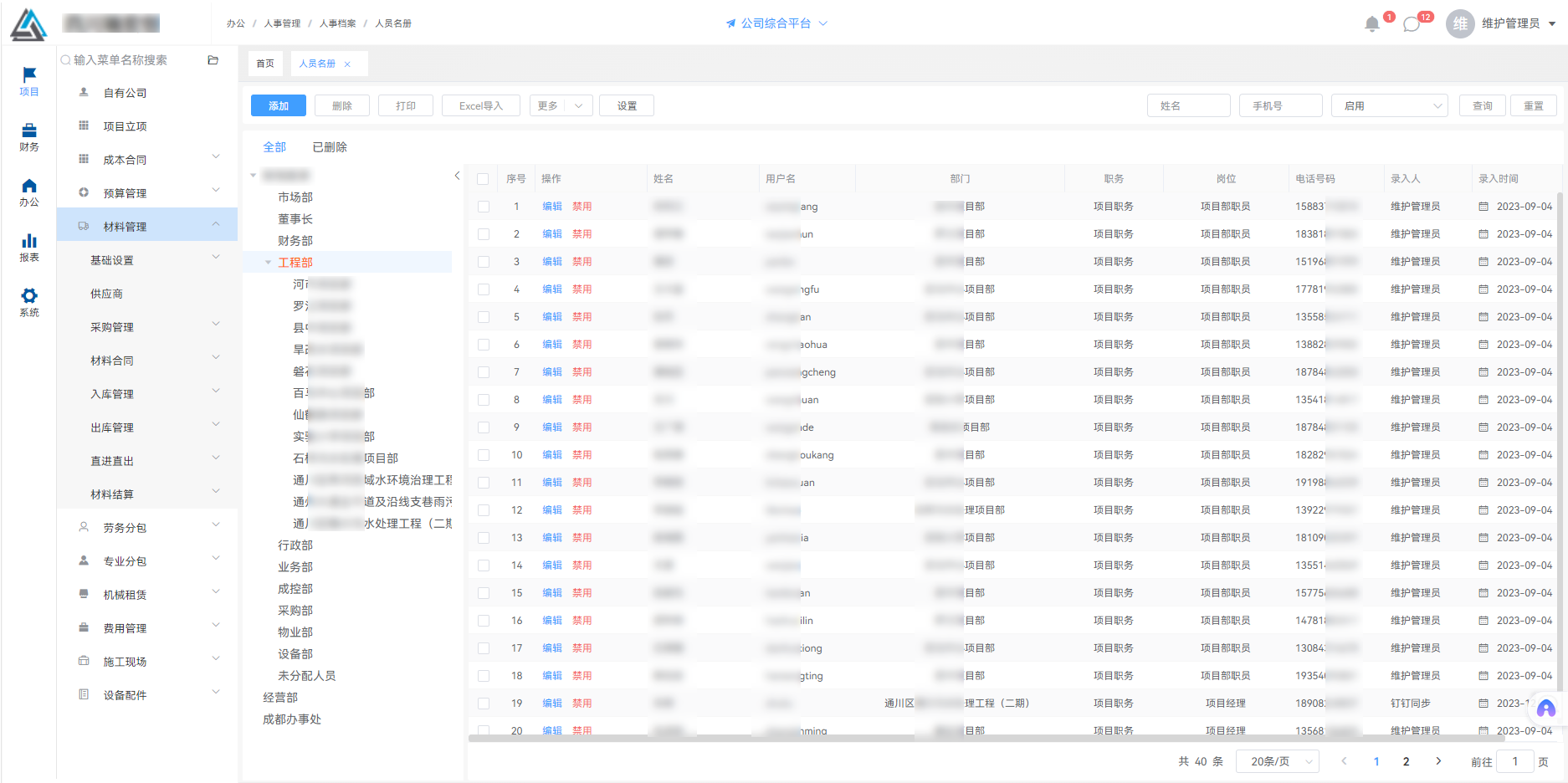Check the checkbox for row 13
The image size is (1568, 783).
pos(484,538)
